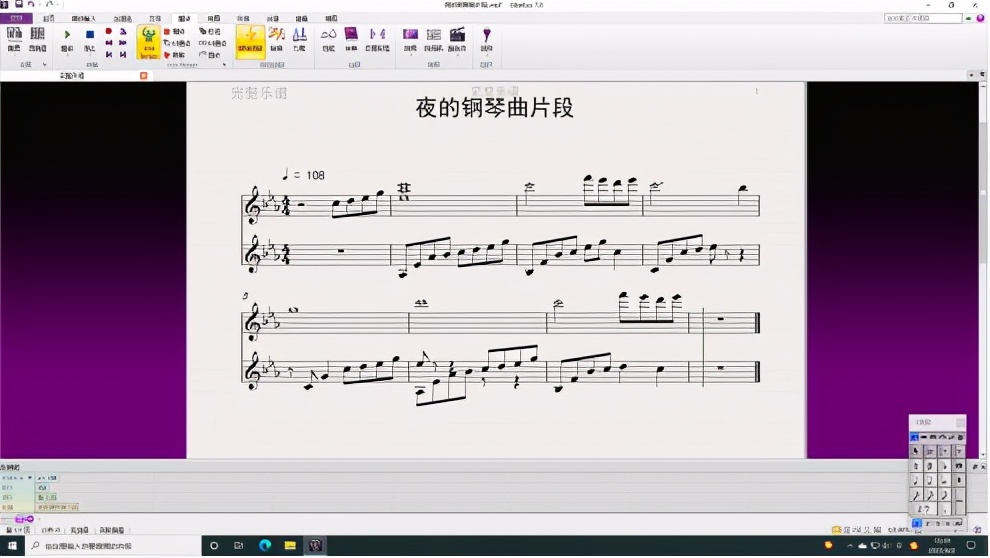Toggle the metronome Click icon in Transport
The height and width of the screenshot is (558, 990).
click(123, 31)
